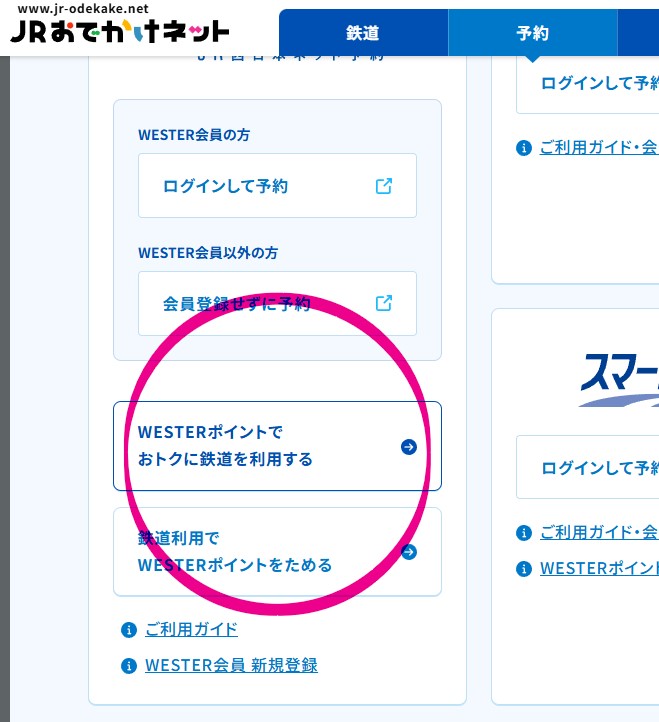This screenshot has height=722, width=659.
Task: Select the 予約 navigation tab
Action: (x=532, y=33)
